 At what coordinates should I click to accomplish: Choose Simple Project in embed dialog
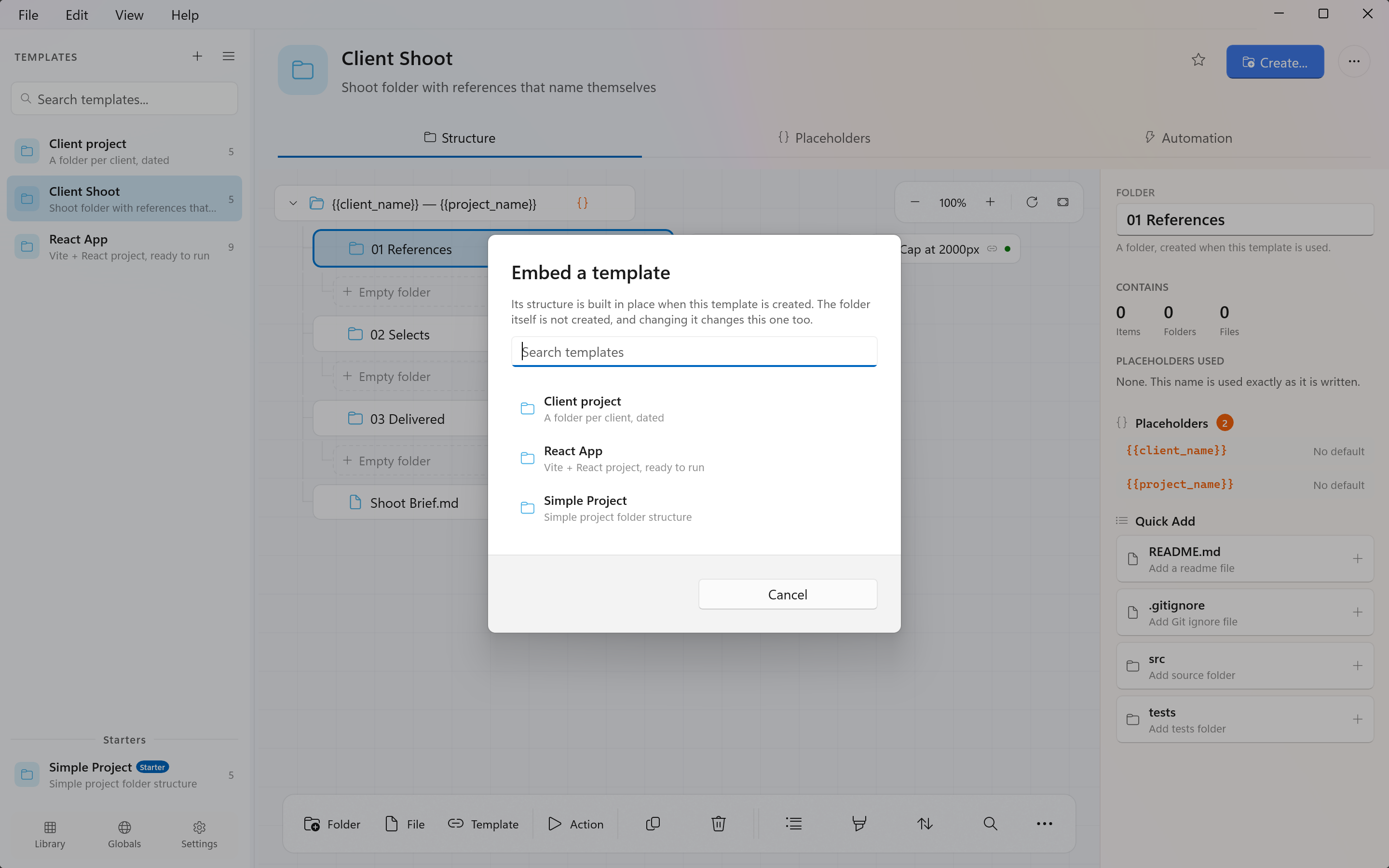pyautogui.click(x=694, y=508)
